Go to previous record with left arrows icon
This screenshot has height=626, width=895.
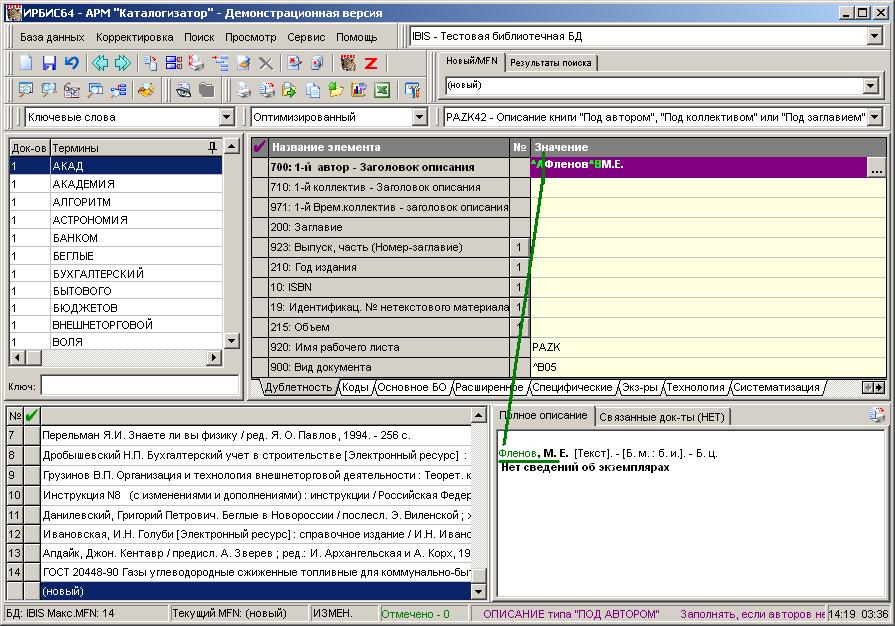[x=100, y=63]
